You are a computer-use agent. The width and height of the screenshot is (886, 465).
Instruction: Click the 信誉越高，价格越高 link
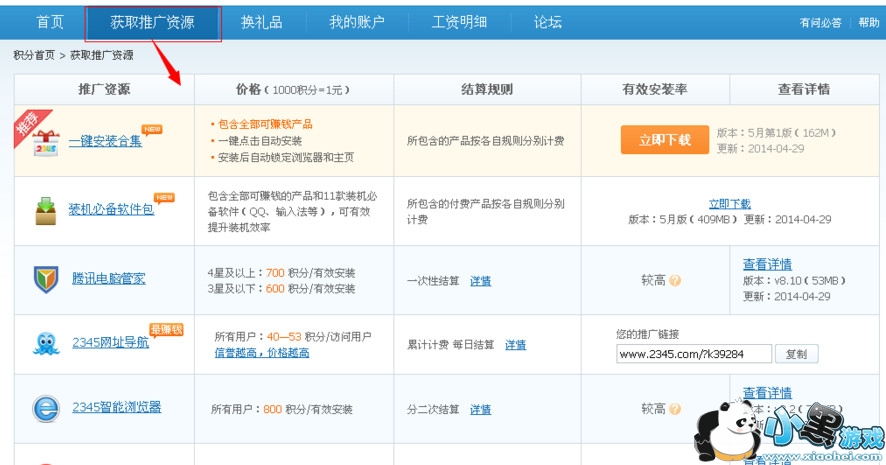262,353
